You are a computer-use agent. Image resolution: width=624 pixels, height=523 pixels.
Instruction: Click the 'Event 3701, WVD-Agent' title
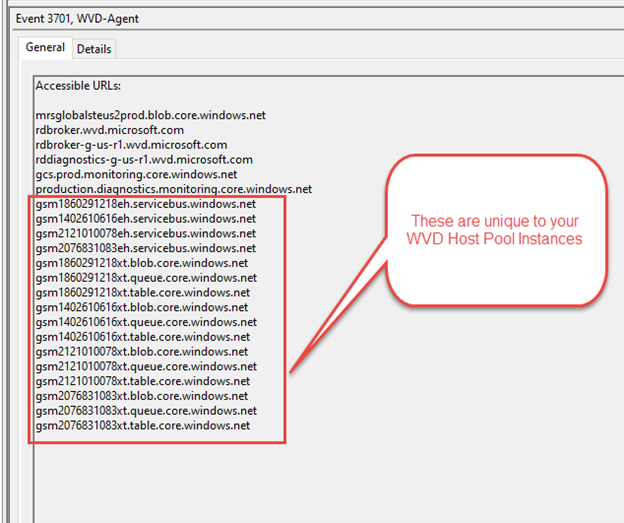(77, 19)
